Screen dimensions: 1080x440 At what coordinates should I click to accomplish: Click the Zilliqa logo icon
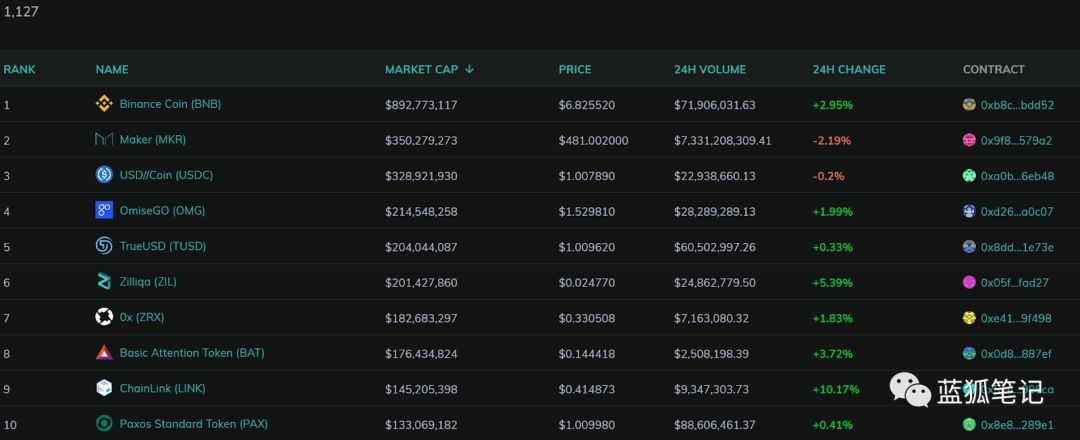click(104, 282)
